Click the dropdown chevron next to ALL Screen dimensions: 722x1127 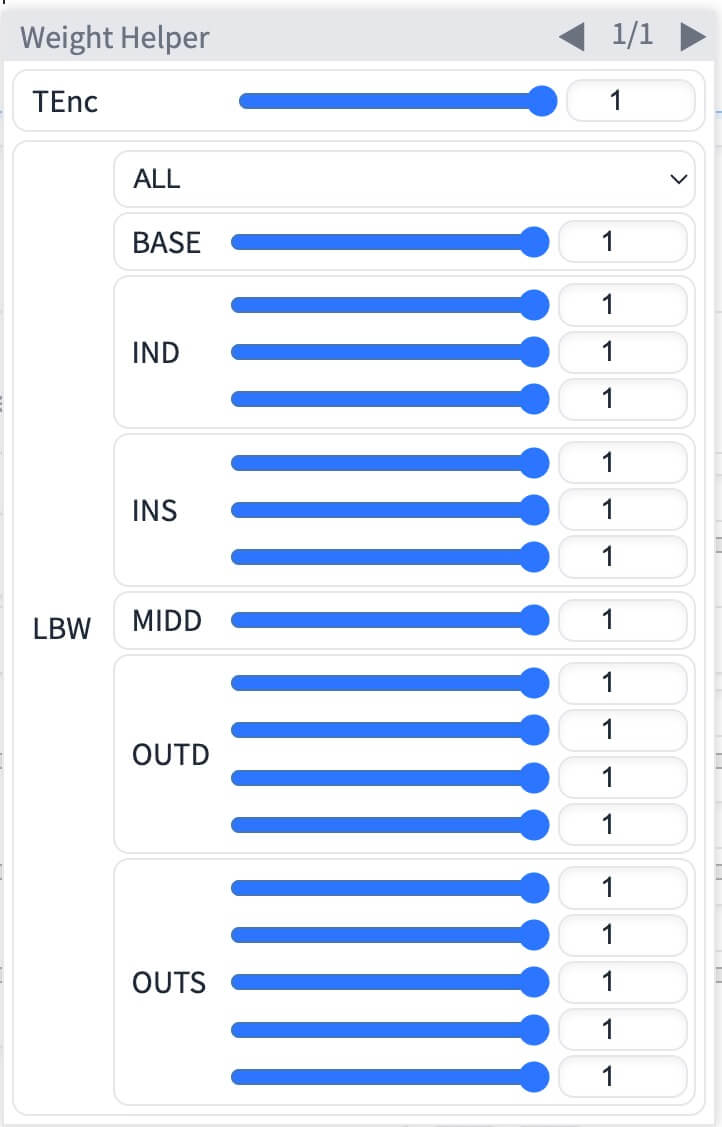[679, 180]
